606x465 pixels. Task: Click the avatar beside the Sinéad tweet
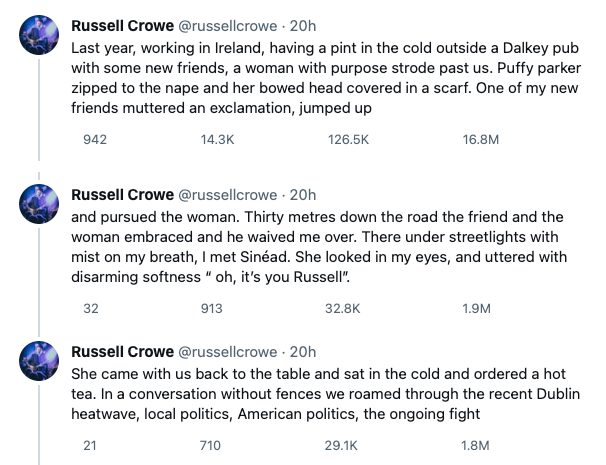pyautogui.click(x=40, y=205)
